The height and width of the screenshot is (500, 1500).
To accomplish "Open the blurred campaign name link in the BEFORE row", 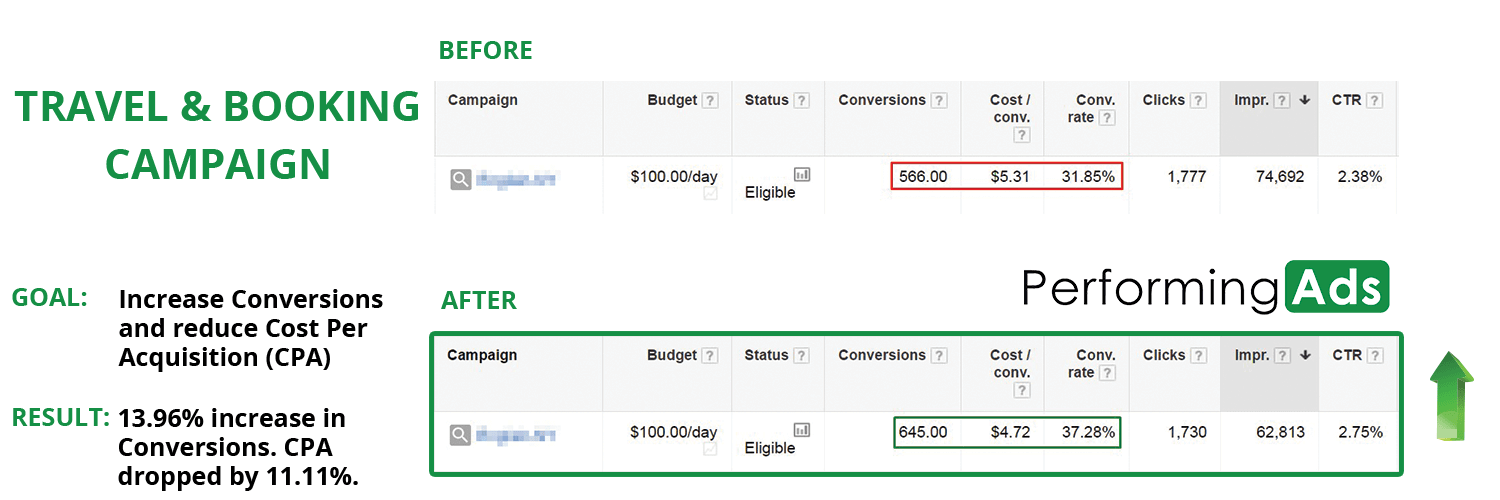I will point(515,180).
